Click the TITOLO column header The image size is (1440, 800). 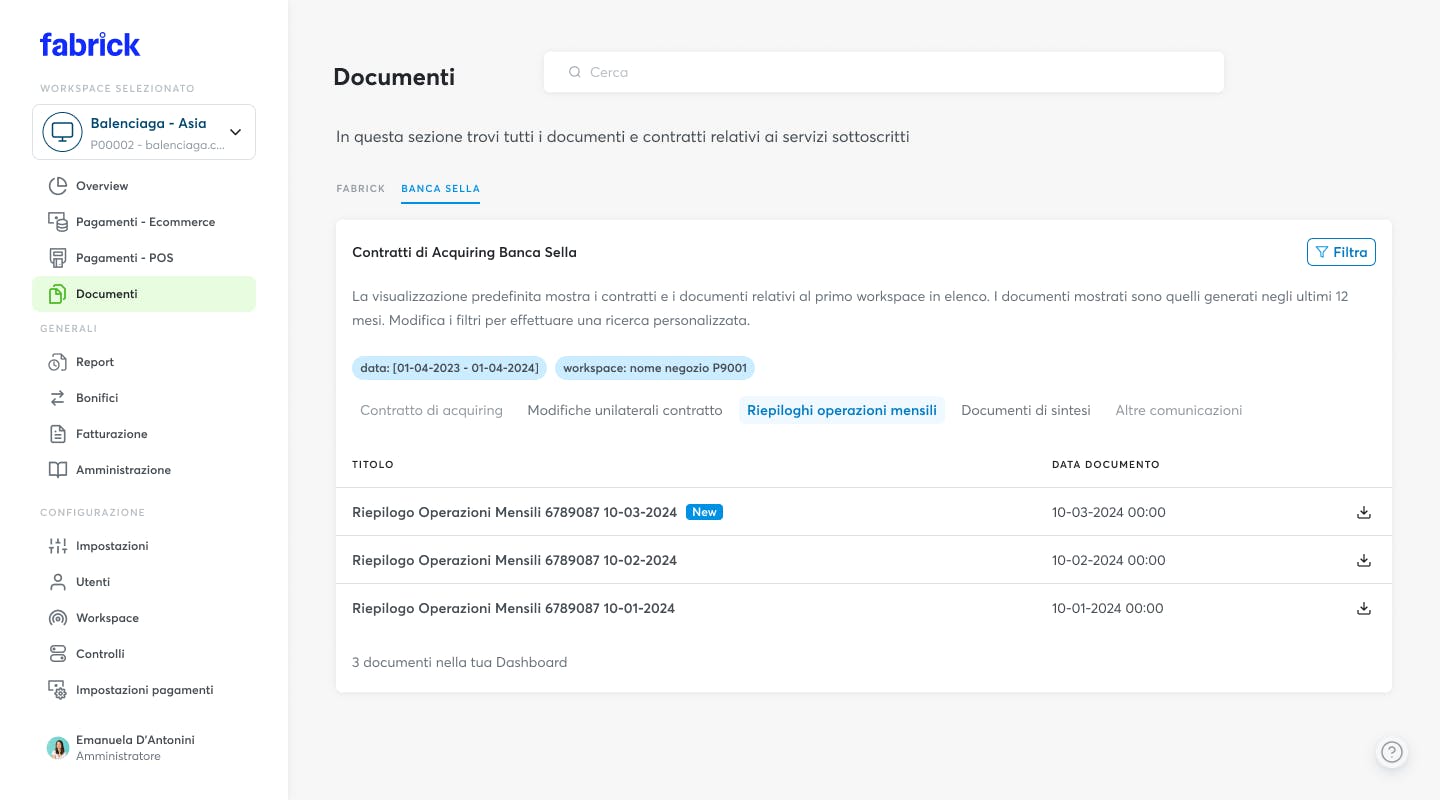(x=373, y=465)
